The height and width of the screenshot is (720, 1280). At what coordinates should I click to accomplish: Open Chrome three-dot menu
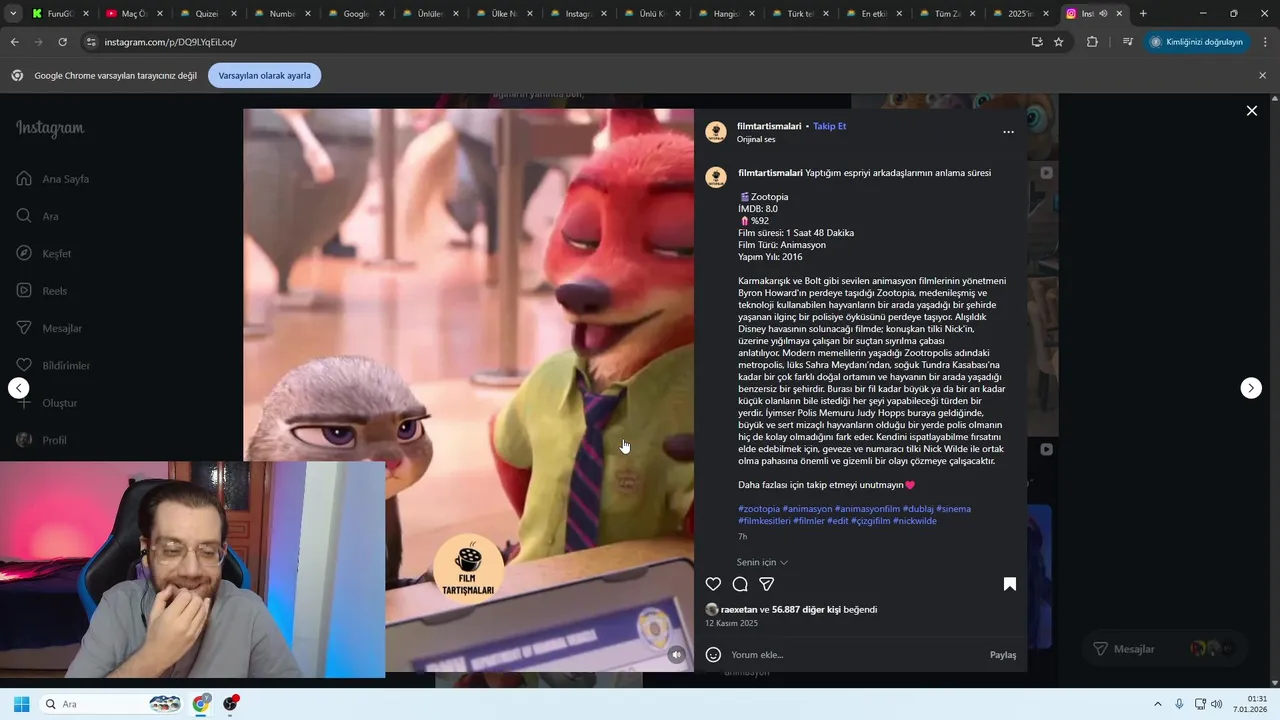[1266, 42]
